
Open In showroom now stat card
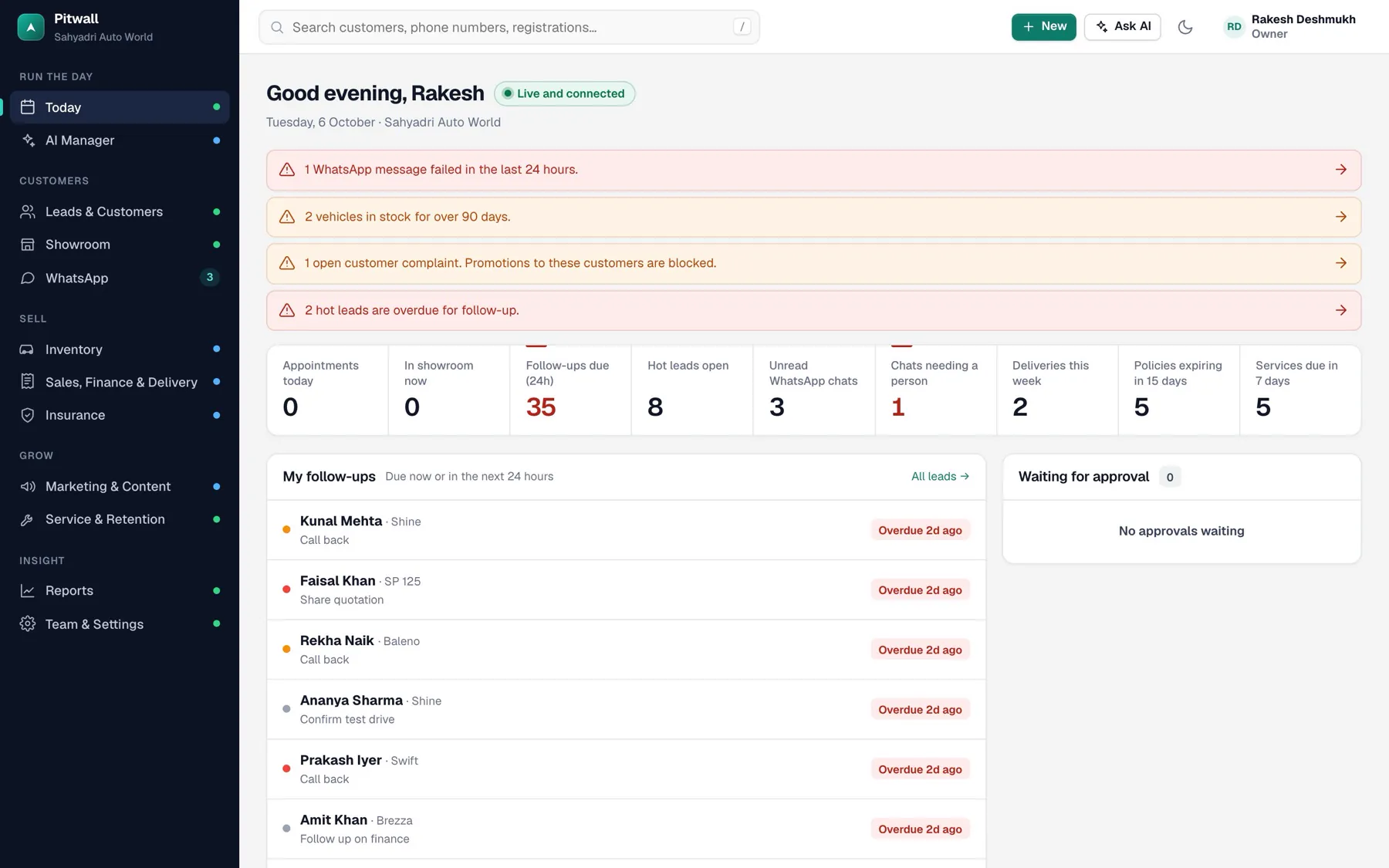(449, 390)
